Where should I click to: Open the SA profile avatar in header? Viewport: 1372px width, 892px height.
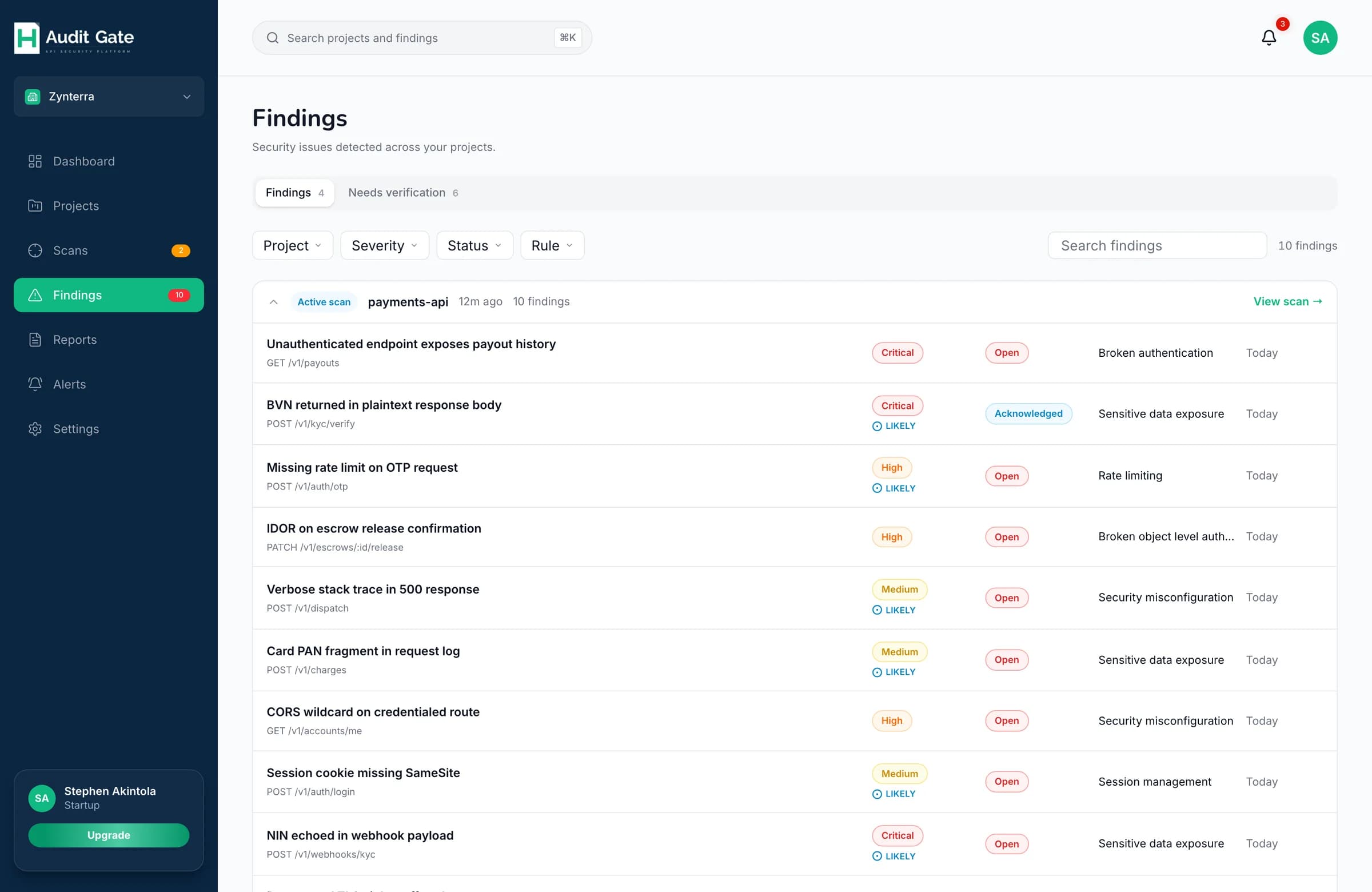1320,38
